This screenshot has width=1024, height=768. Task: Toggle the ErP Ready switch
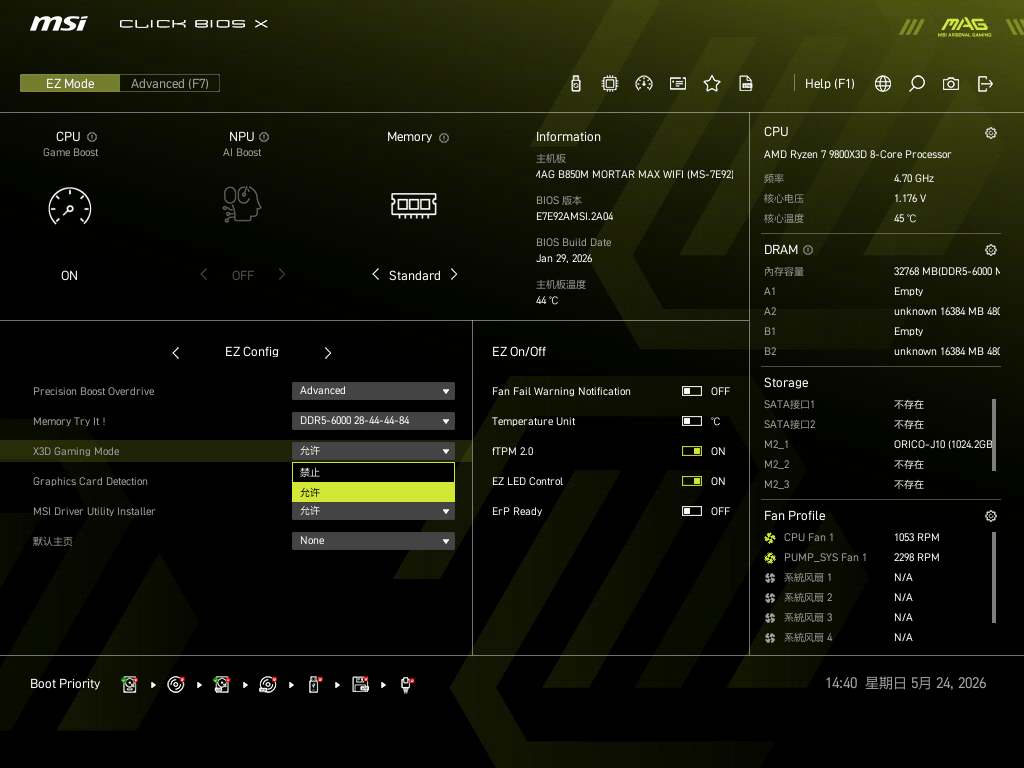[692, 511]
